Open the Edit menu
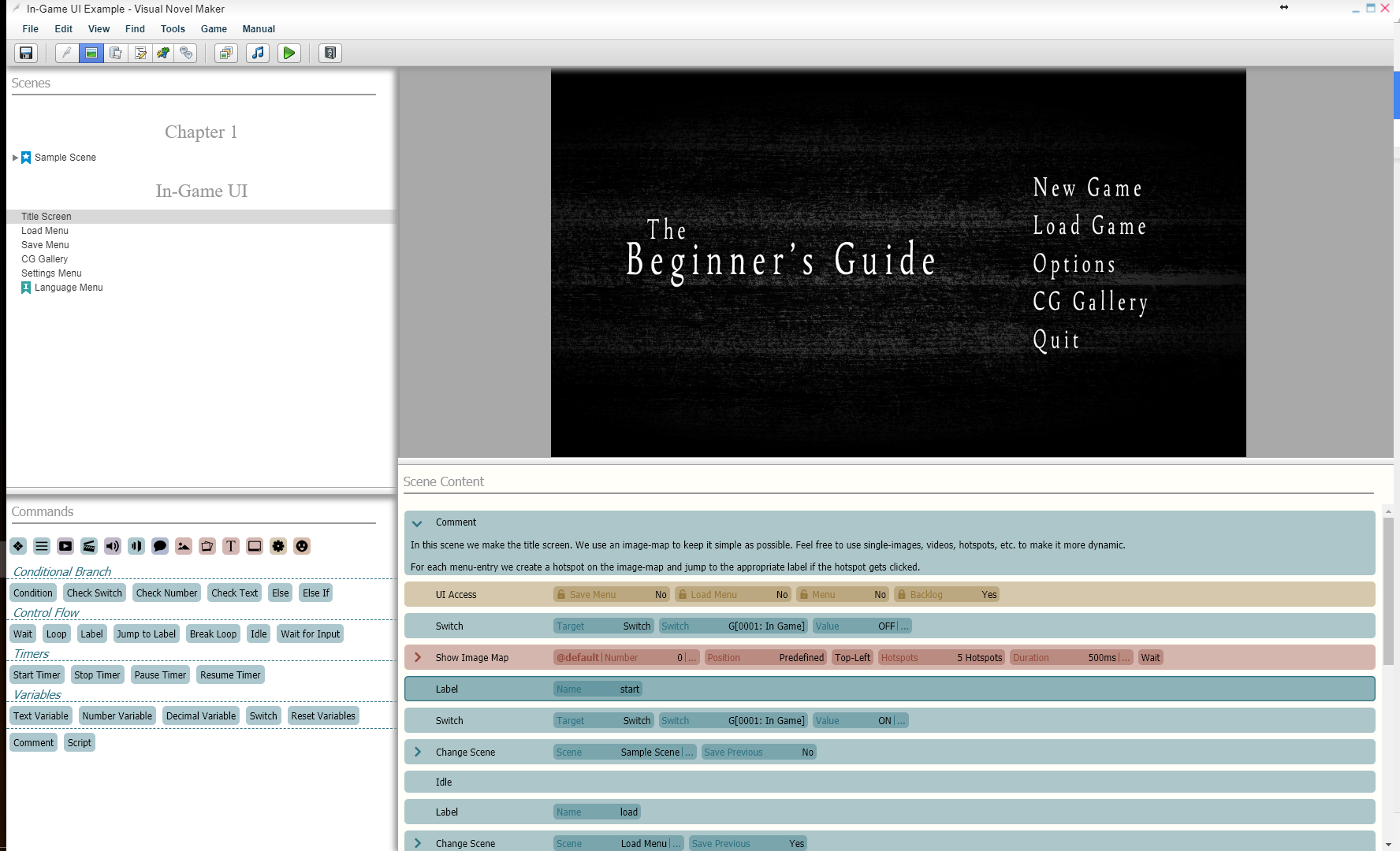 (x=64, y=29)
